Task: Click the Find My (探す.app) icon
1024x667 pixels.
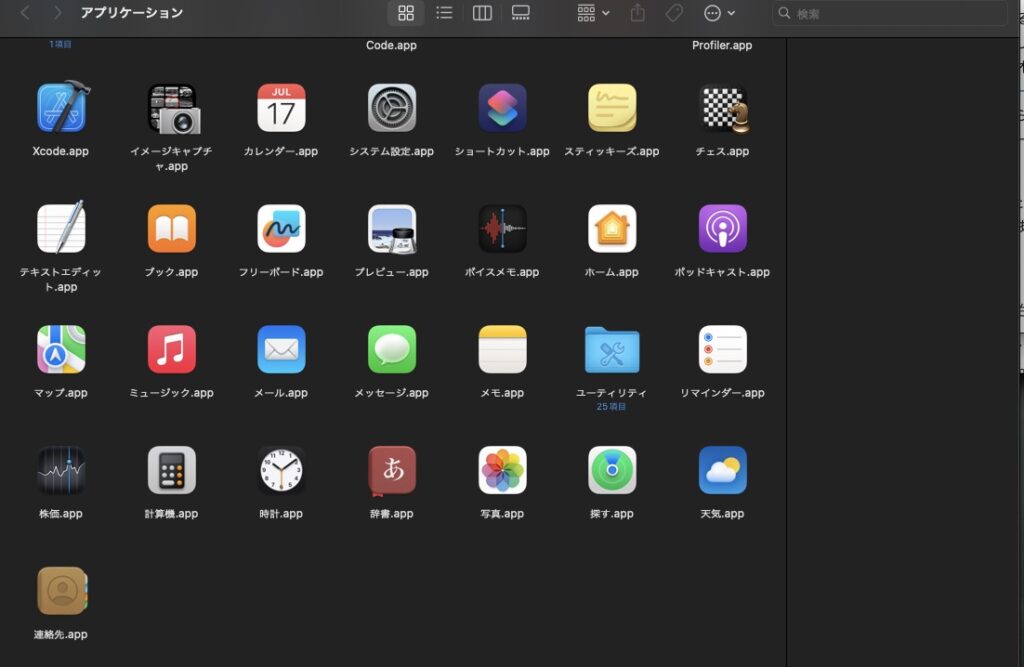Action: coord(612,470)
